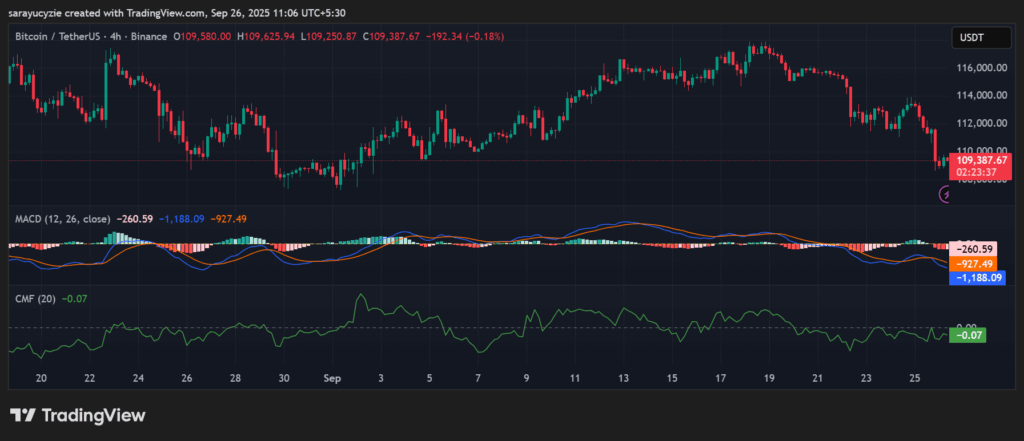
Task: Click the 20 date marker on time axis
Action: [41, 379]
